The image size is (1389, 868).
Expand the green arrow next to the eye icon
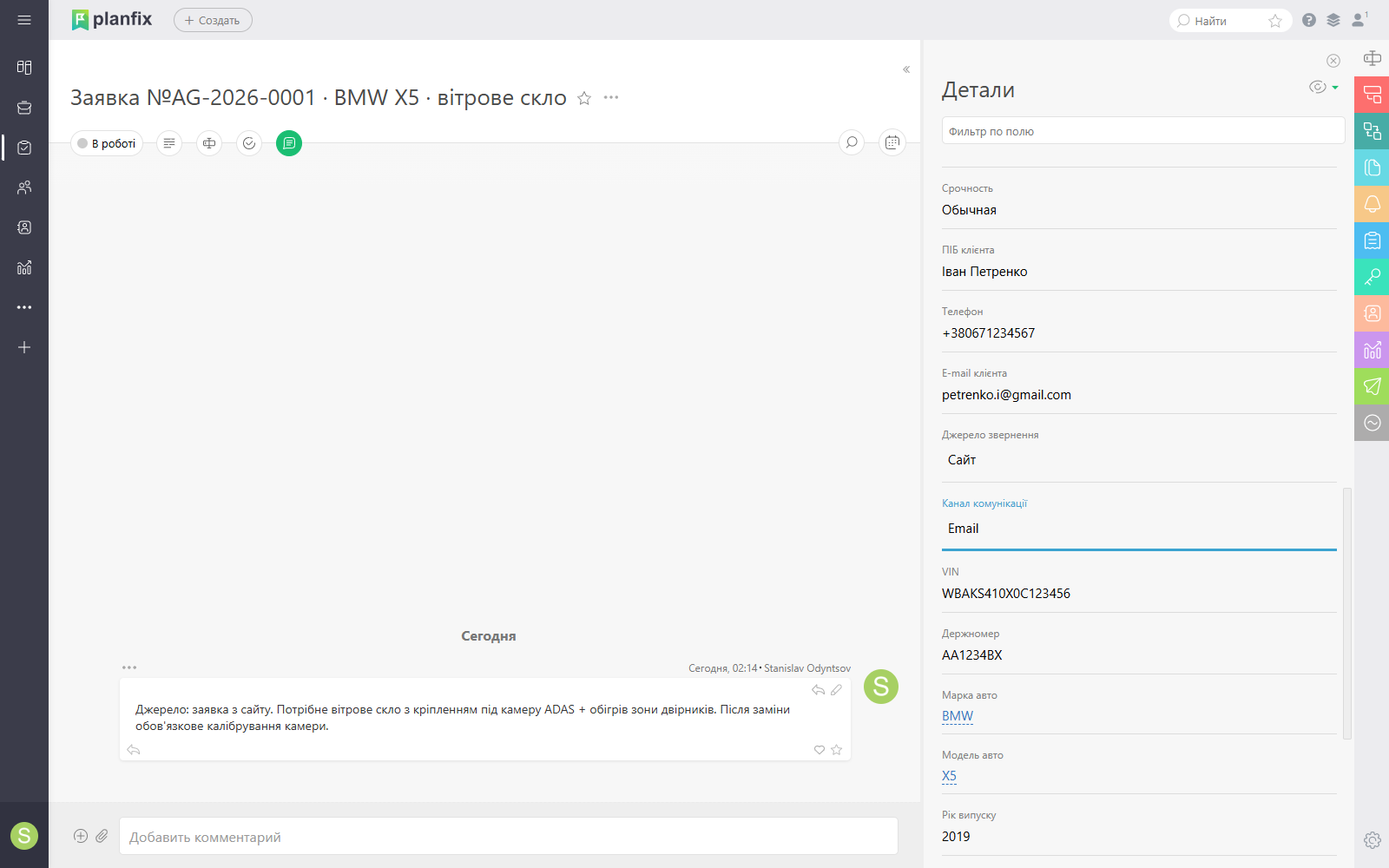[1335, 88]
